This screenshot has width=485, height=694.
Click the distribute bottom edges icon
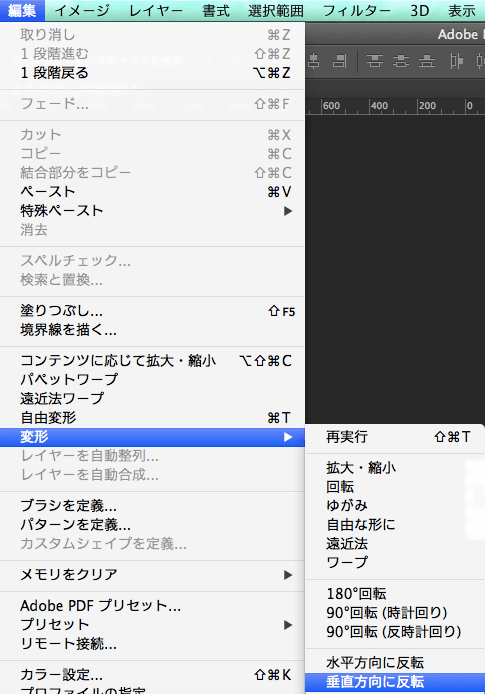click(427, 61)
